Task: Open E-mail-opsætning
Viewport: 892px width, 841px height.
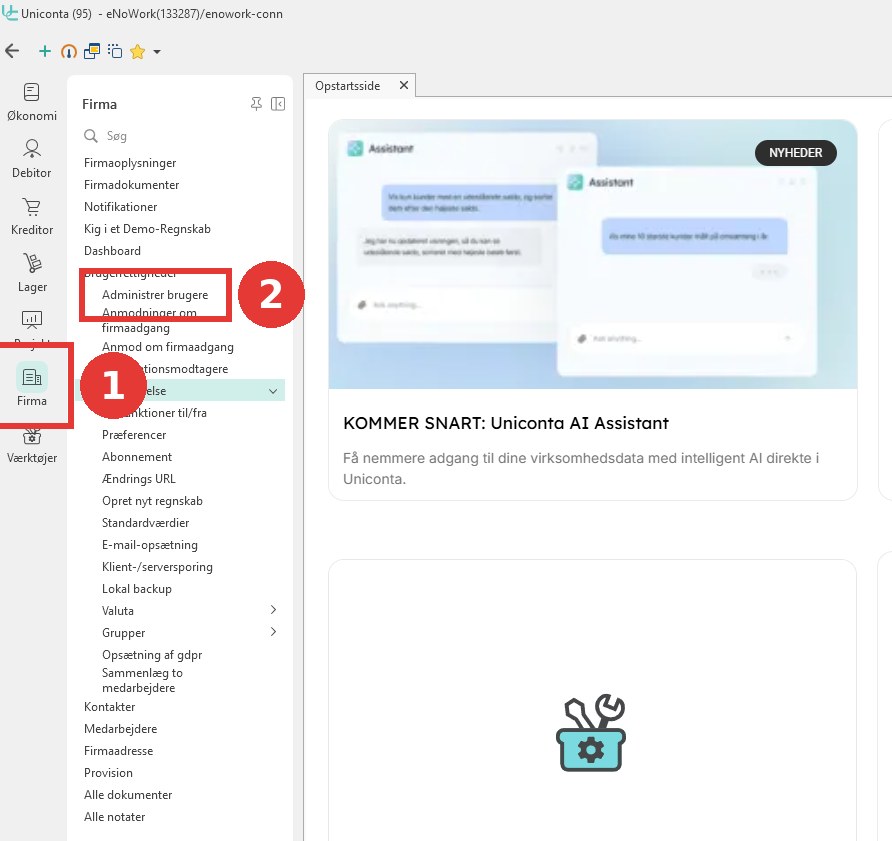Action: click(150, 545)
